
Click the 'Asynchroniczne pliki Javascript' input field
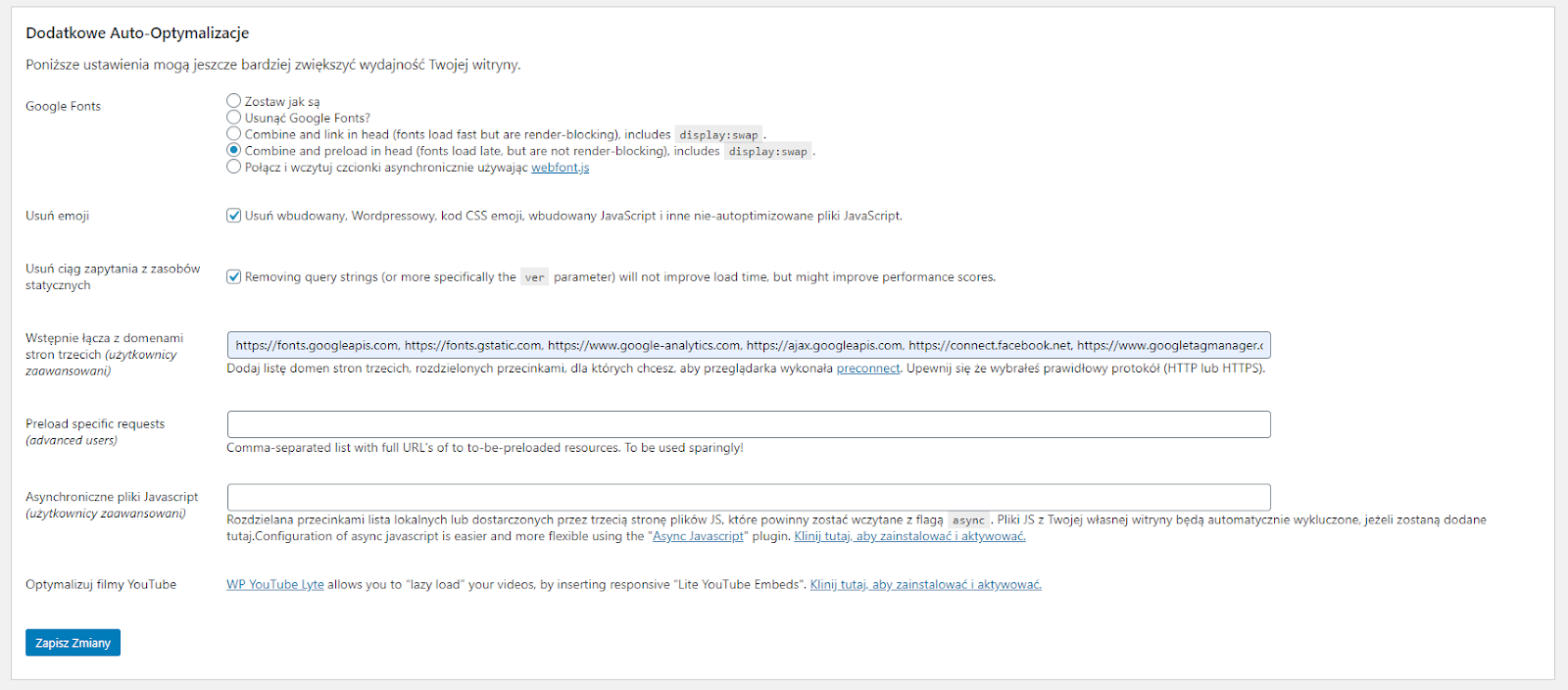click(749, 497)
